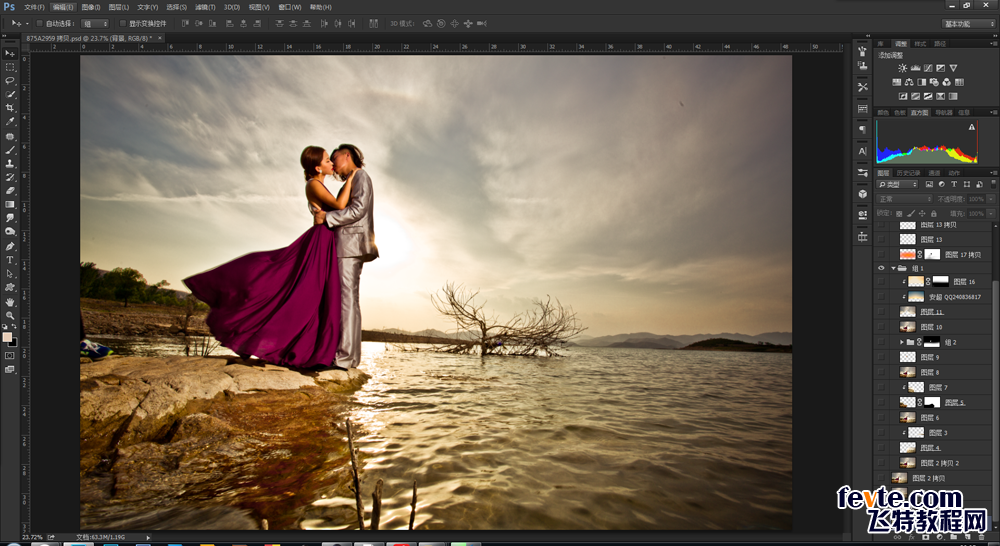Open the 窗口(W) menu
The height and width of the screenshot is (546, 1000).
point(290,7)
